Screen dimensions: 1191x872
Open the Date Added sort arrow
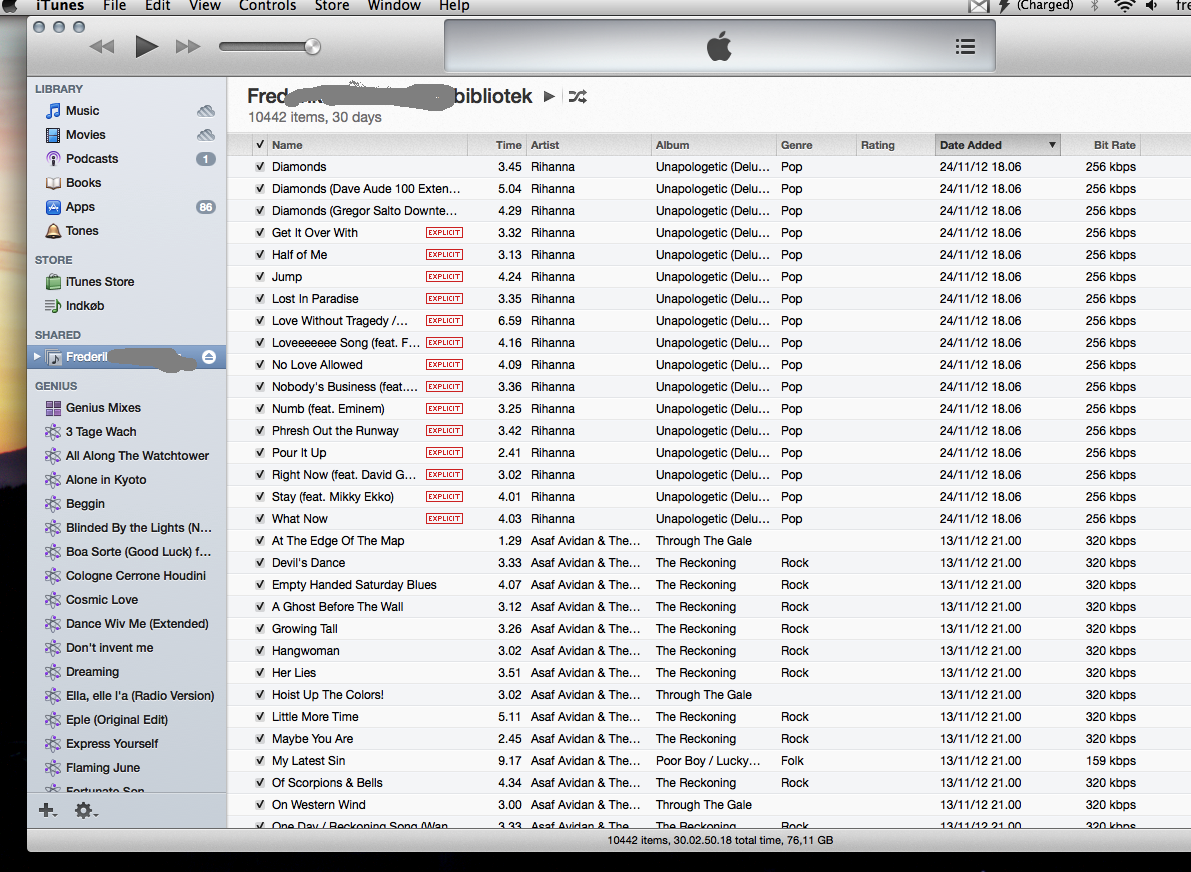point(1052,144)
